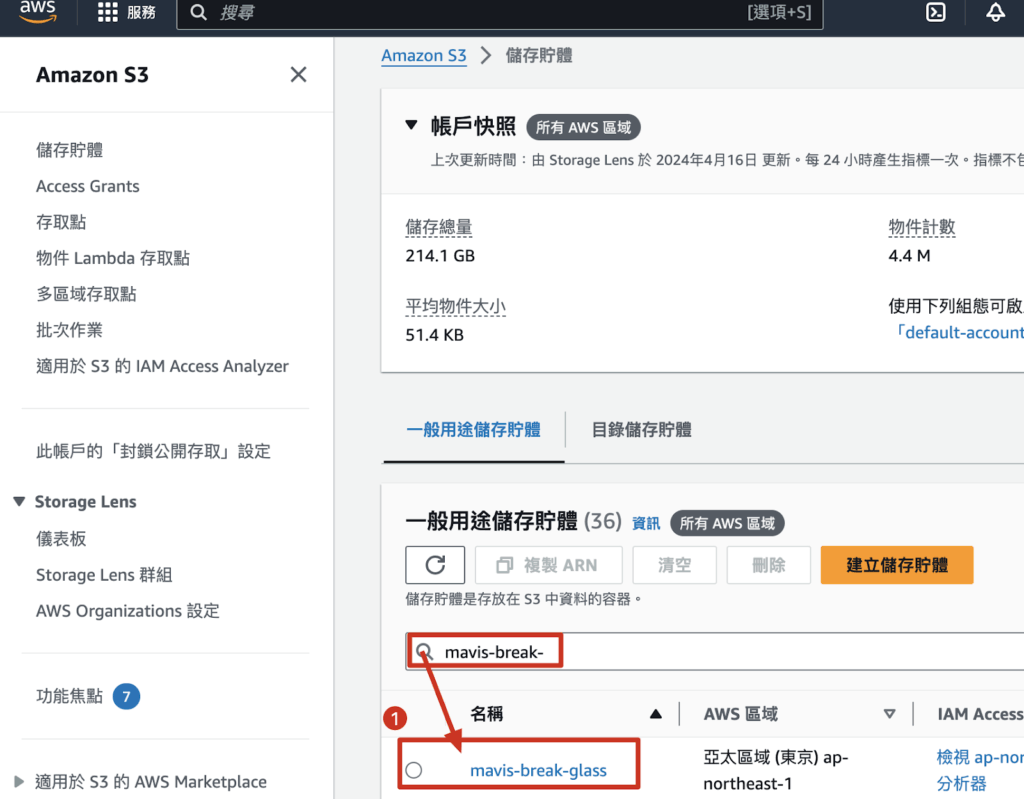Open the services grid menu icon
The height and width of the screenshot is (799, 1024).
tap(107, 13)
